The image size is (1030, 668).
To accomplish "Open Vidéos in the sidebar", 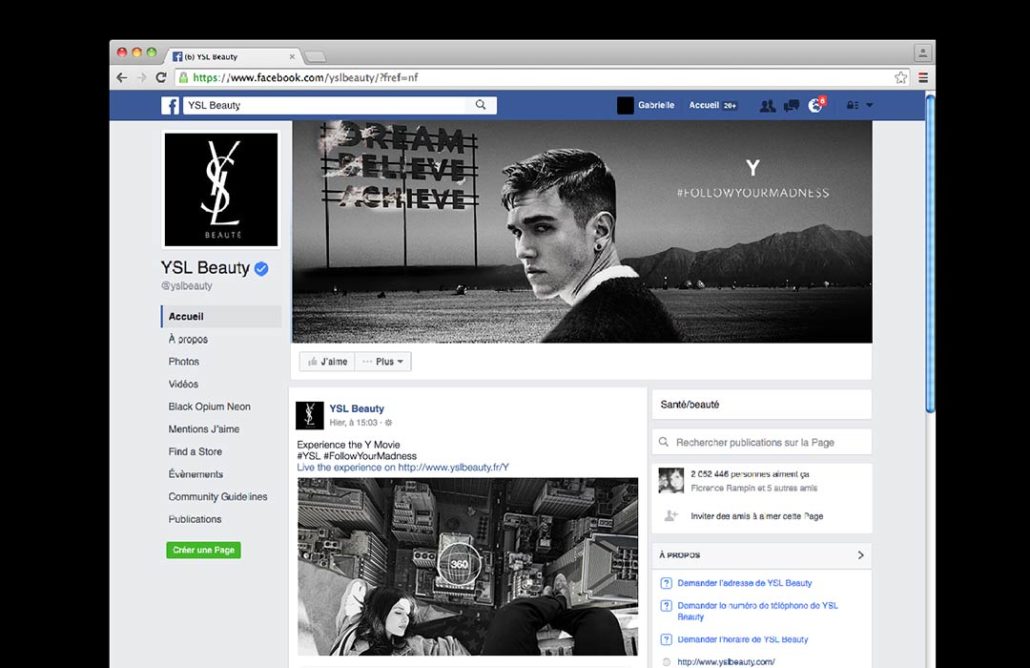I will (x=183, y=384).
